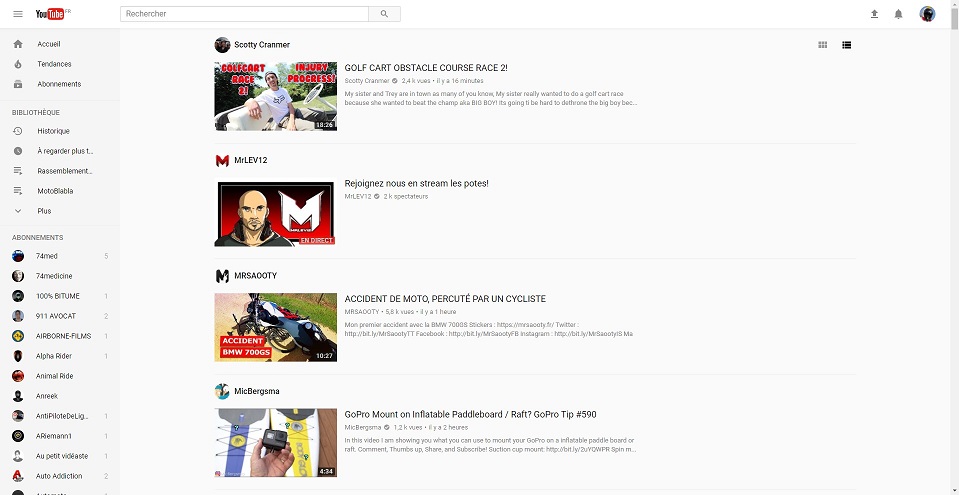959x495 pixels.
Task: Click the 74med channel avatar
Action: click(x=18, y=256)
